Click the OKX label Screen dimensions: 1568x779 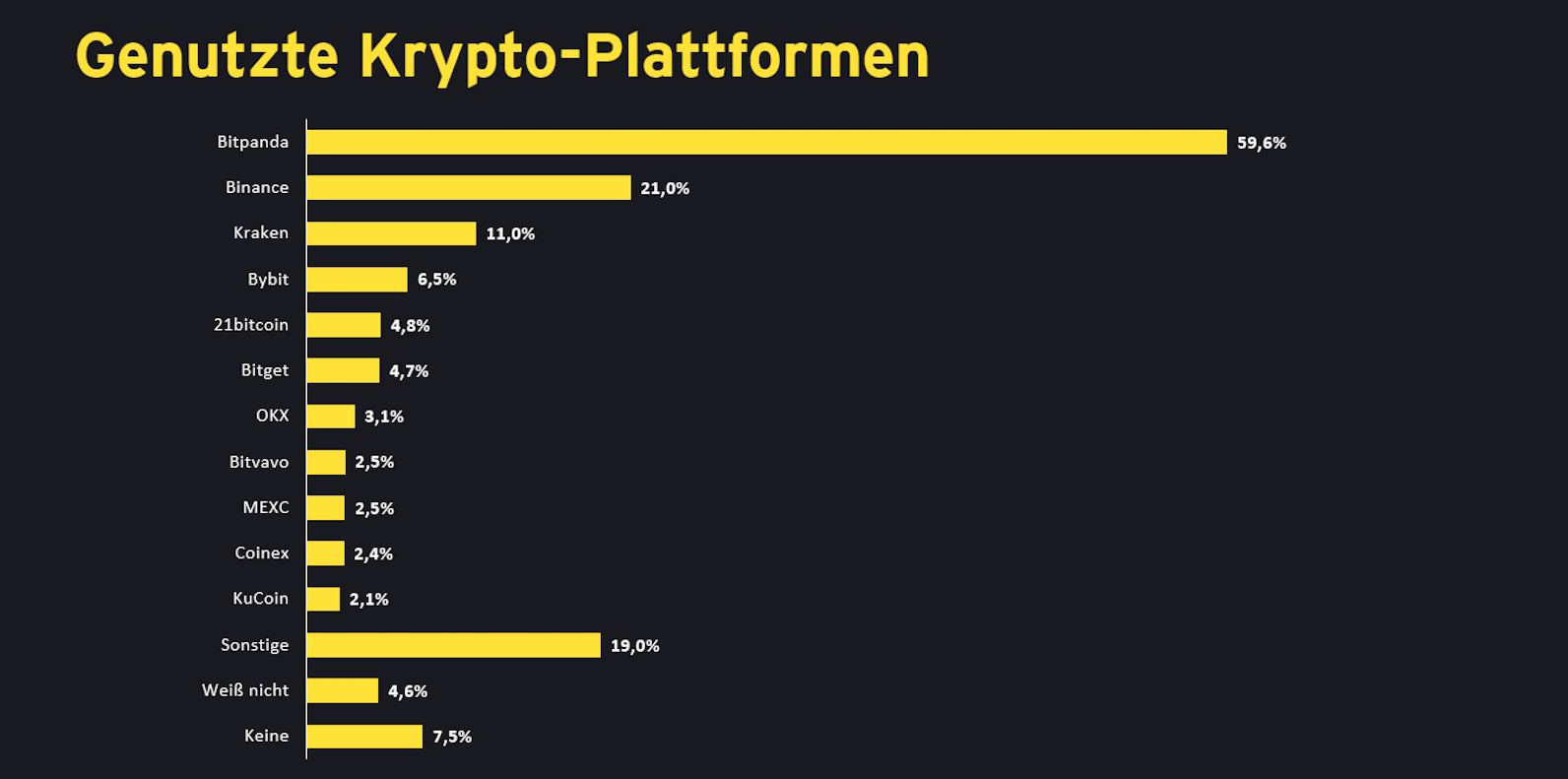tap(273, 416)
